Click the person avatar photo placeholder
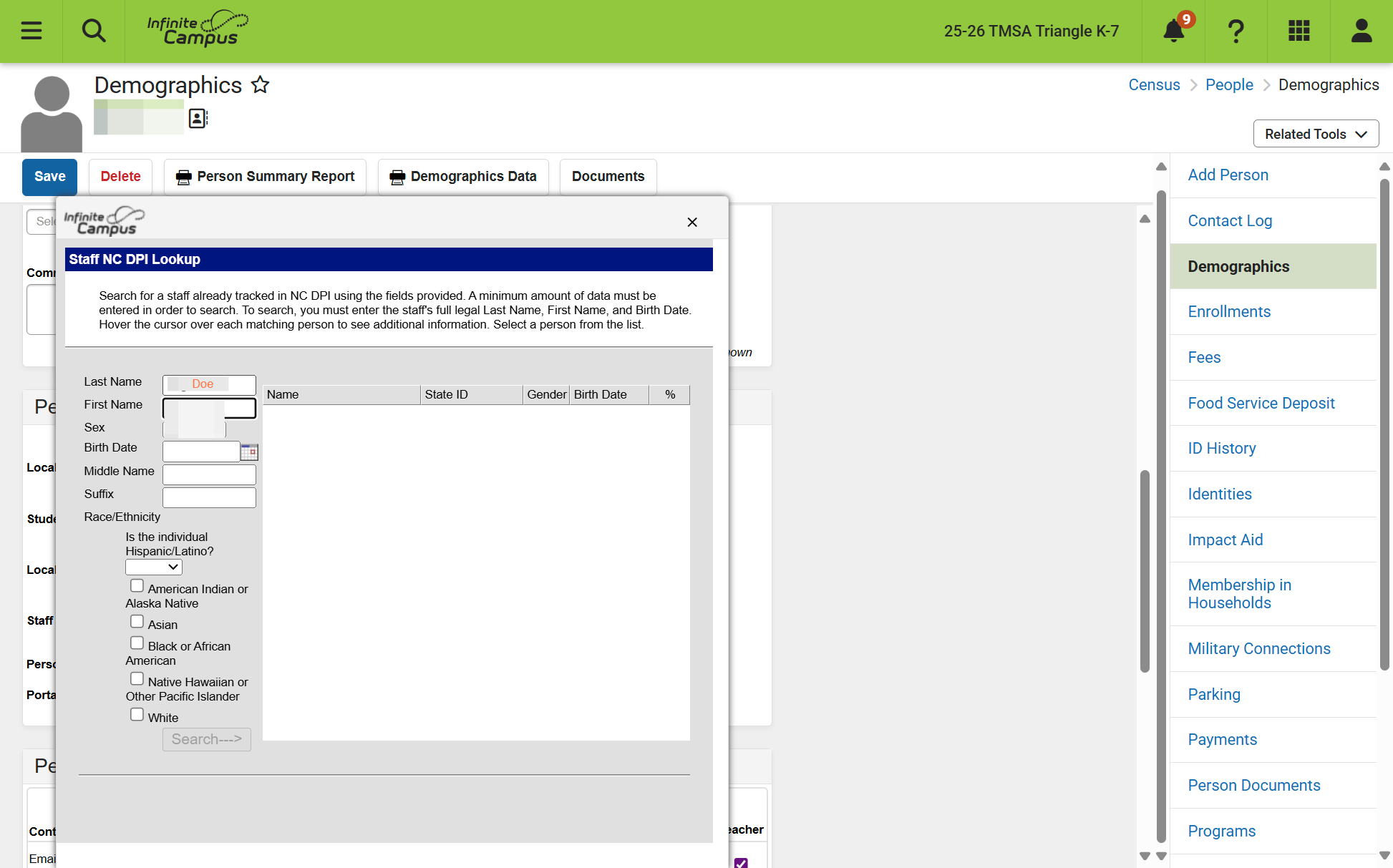The image size is (1393, 868). [52, 113]
